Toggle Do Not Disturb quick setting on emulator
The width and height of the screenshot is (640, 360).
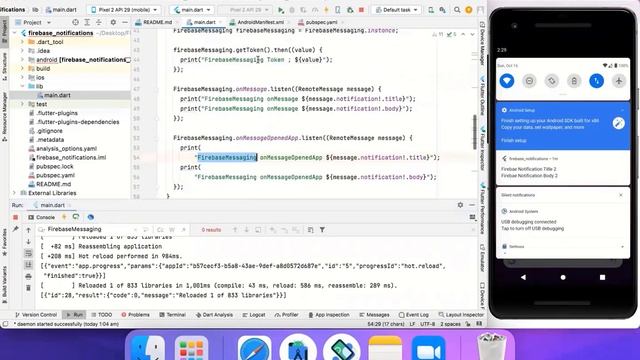click(529, 81)
